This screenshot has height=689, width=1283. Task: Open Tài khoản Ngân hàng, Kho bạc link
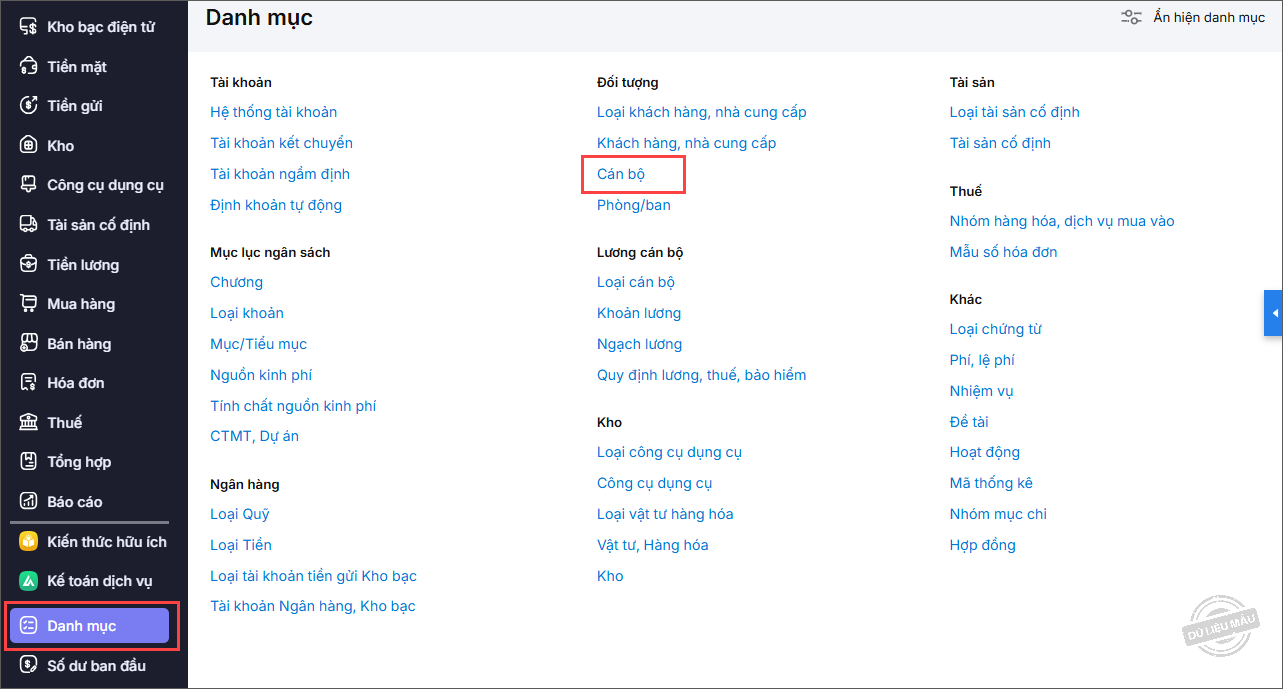click(x=313, y=606)
